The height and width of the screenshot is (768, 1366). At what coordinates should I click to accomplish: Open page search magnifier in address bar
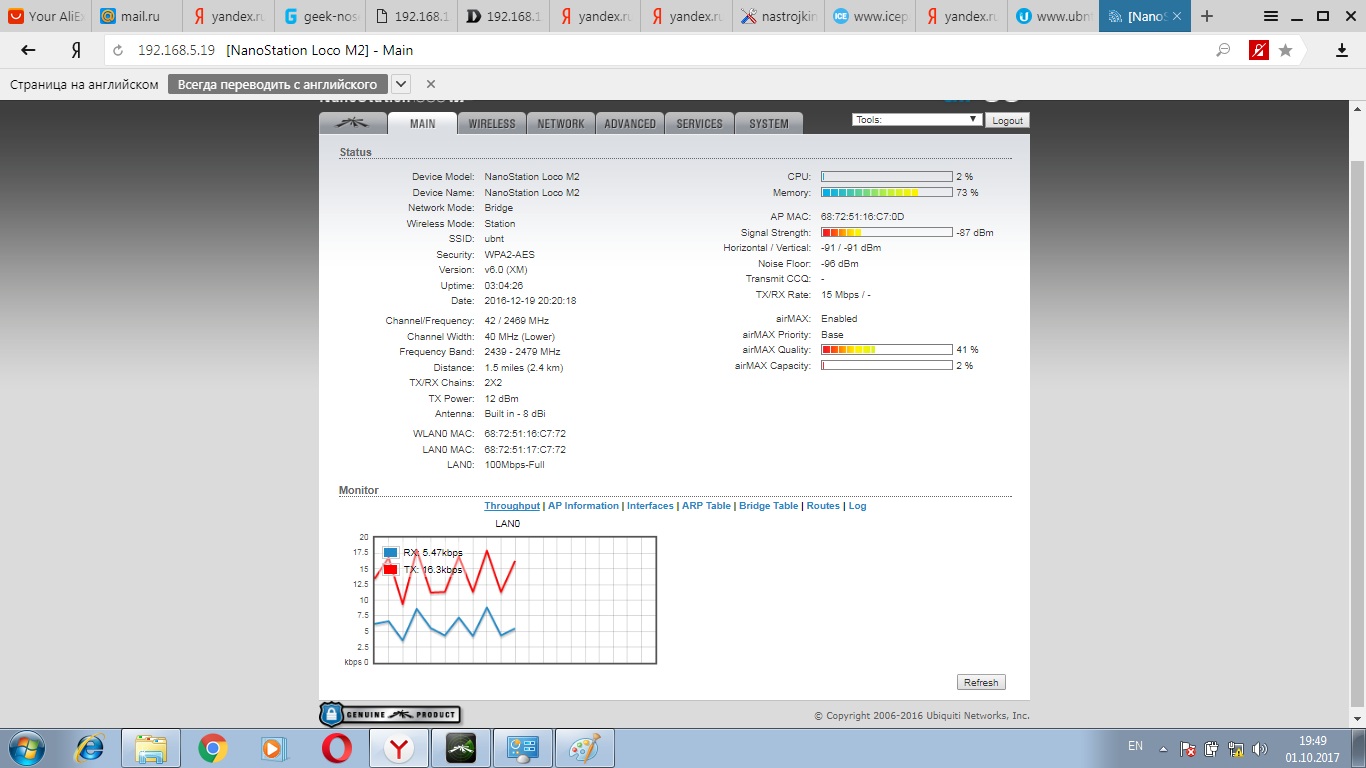pos(1223,50)
